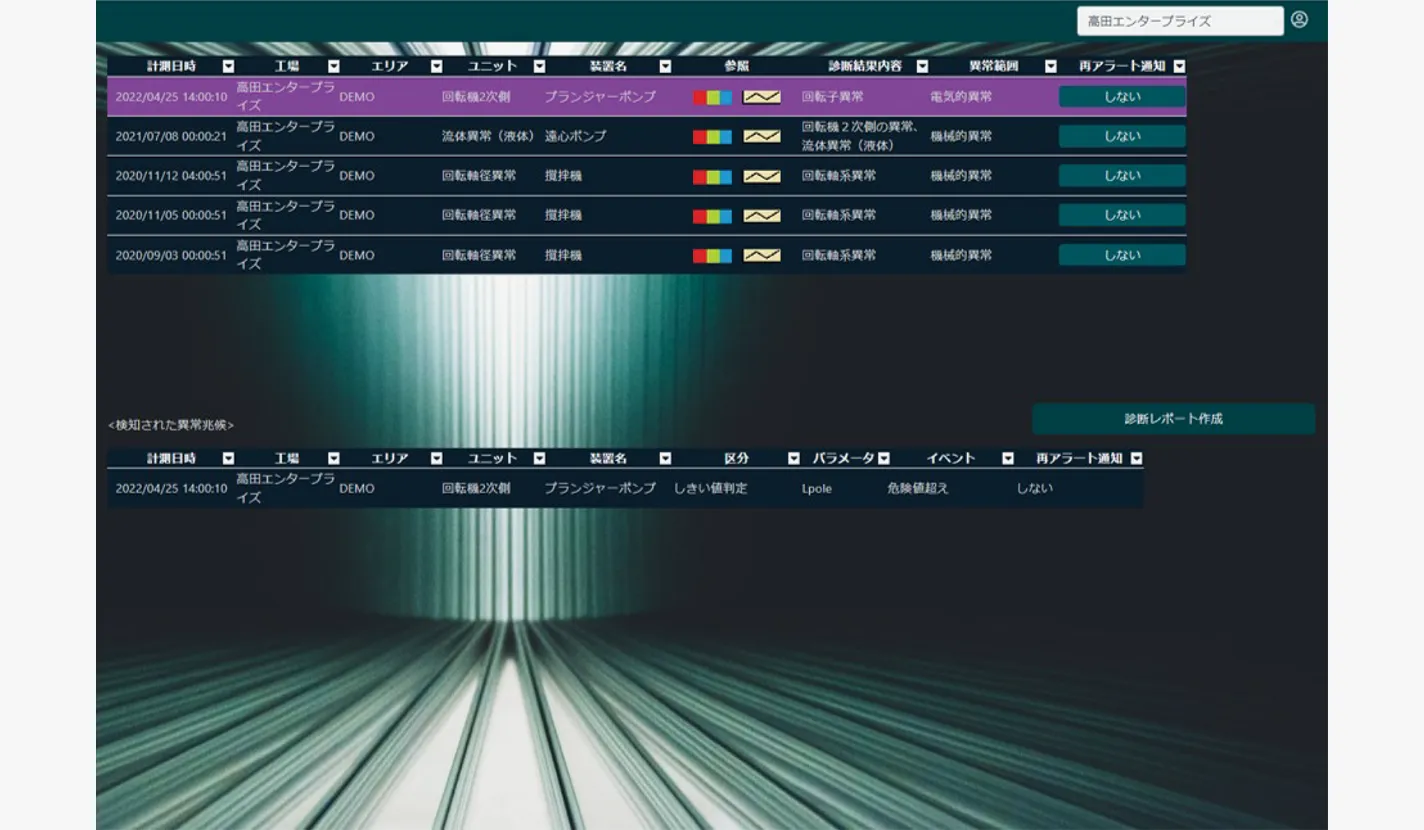Expand the 装置名 filter dropdown in top table
1424x830 pixels.
tap(665, 66)
